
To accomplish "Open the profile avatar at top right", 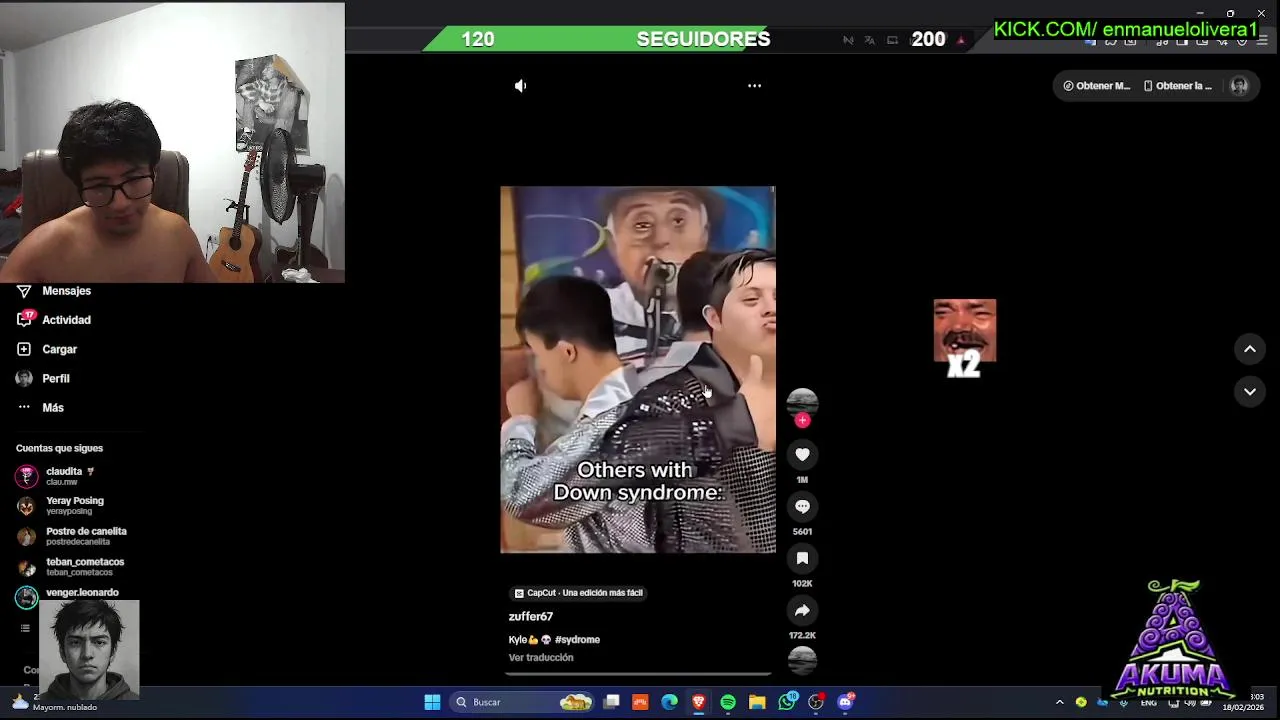I will tap(1239, 86).
